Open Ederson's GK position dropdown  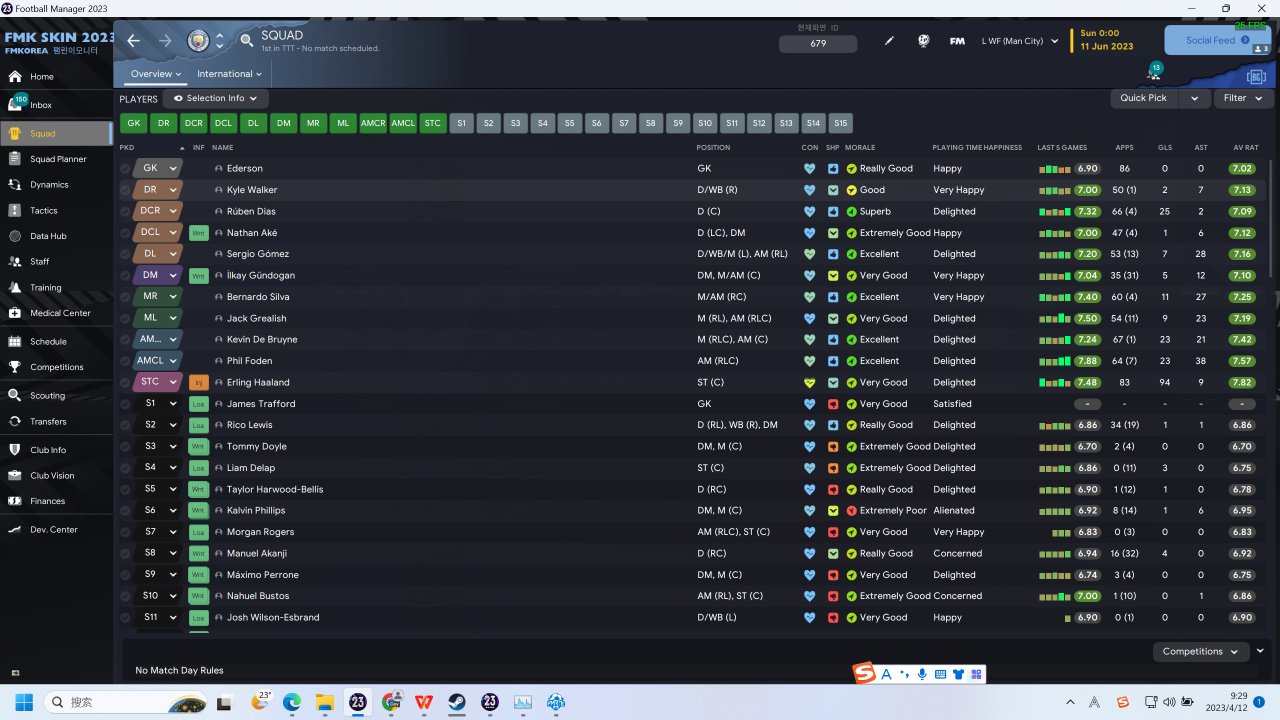point(173,169)
